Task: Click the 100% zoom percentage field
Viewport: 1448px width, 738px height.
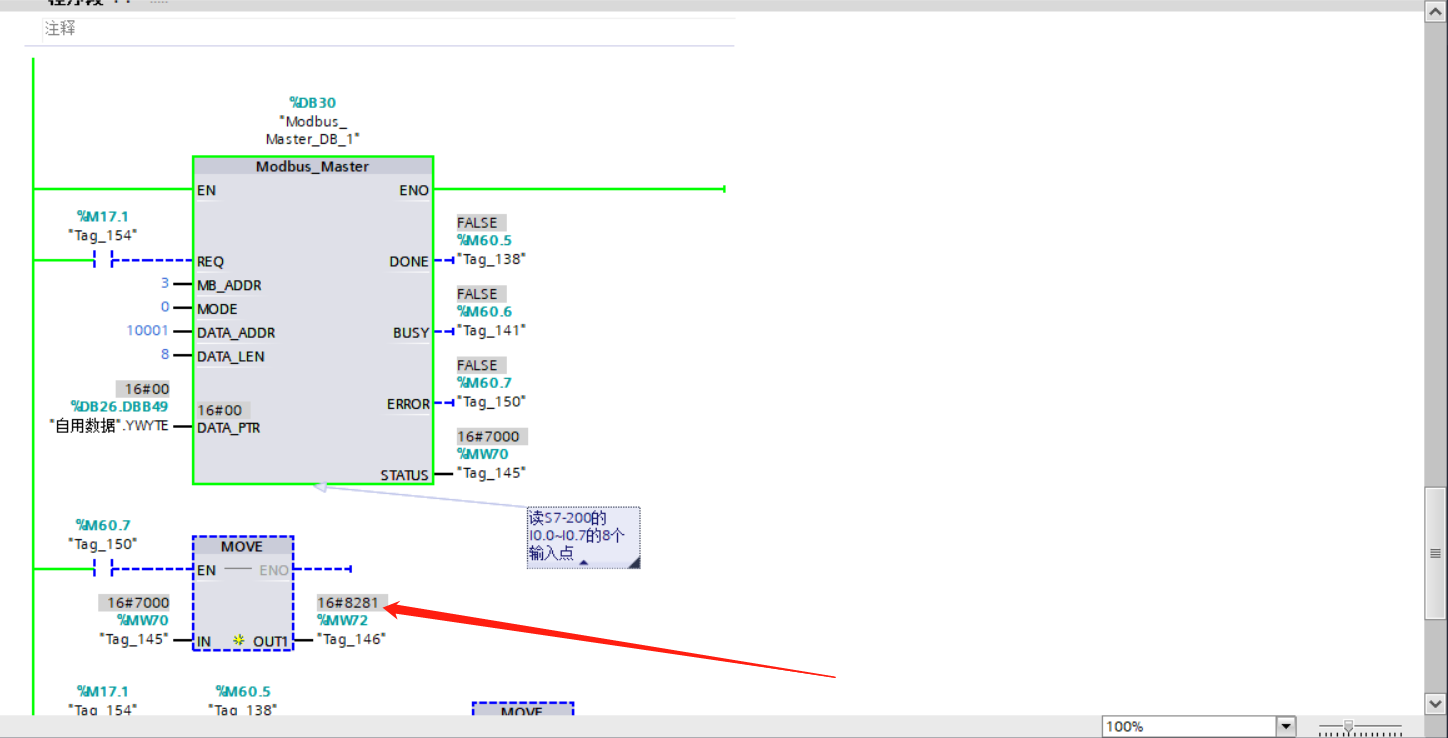Action: coord(1188,727)
